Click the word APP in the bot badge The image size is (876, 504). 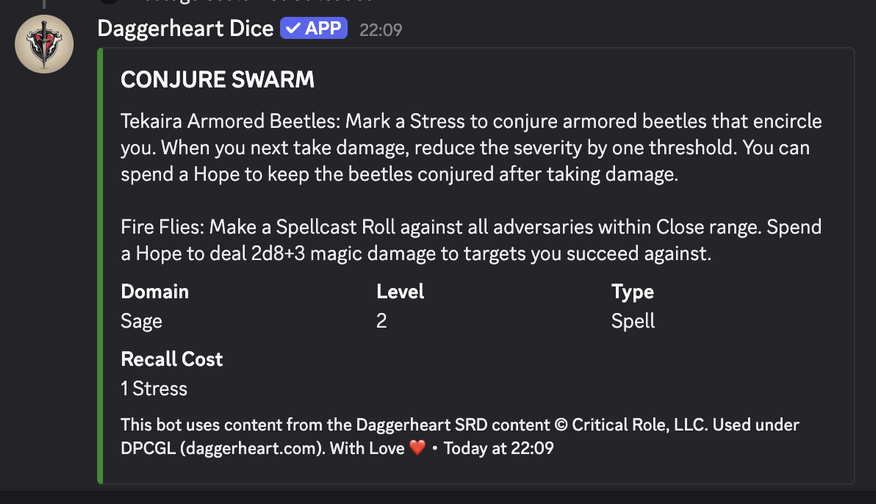(x=323, y=29)
